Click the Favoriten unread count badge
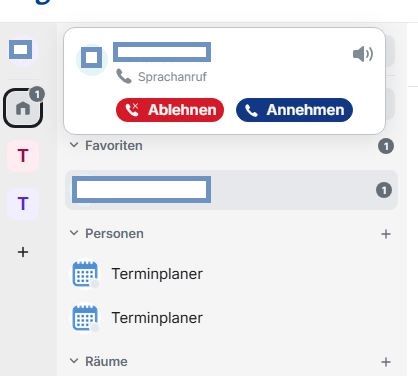Image resolution: width=418 pixels, height=376 pixels. (386, 146)
